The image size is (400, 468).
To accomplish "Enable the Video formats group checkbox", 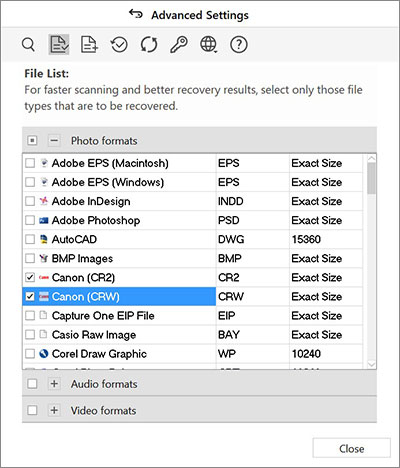I will (32, 410).
